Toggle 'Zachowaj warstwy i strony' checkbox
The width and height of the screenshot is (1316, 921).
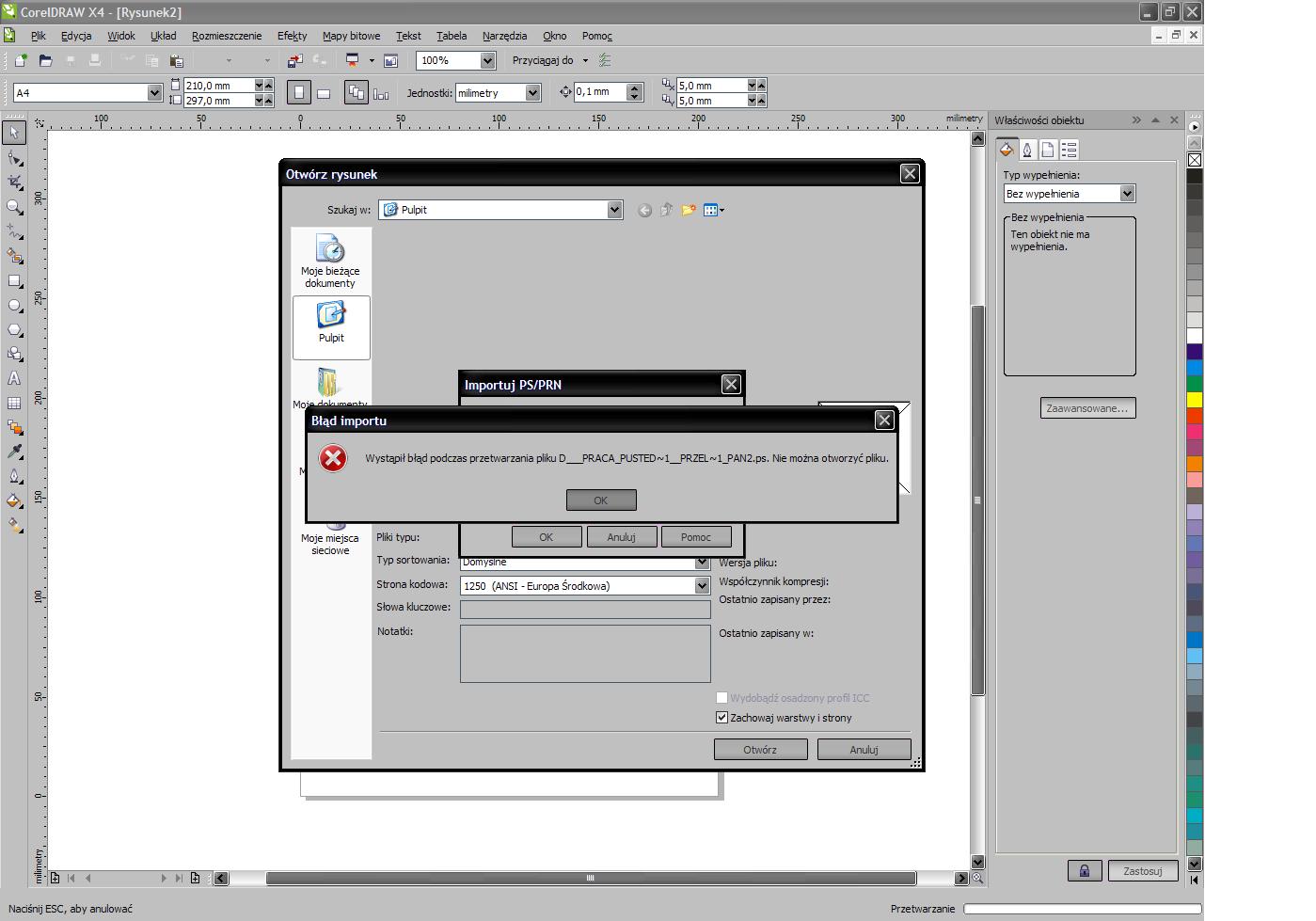point(721,718)
